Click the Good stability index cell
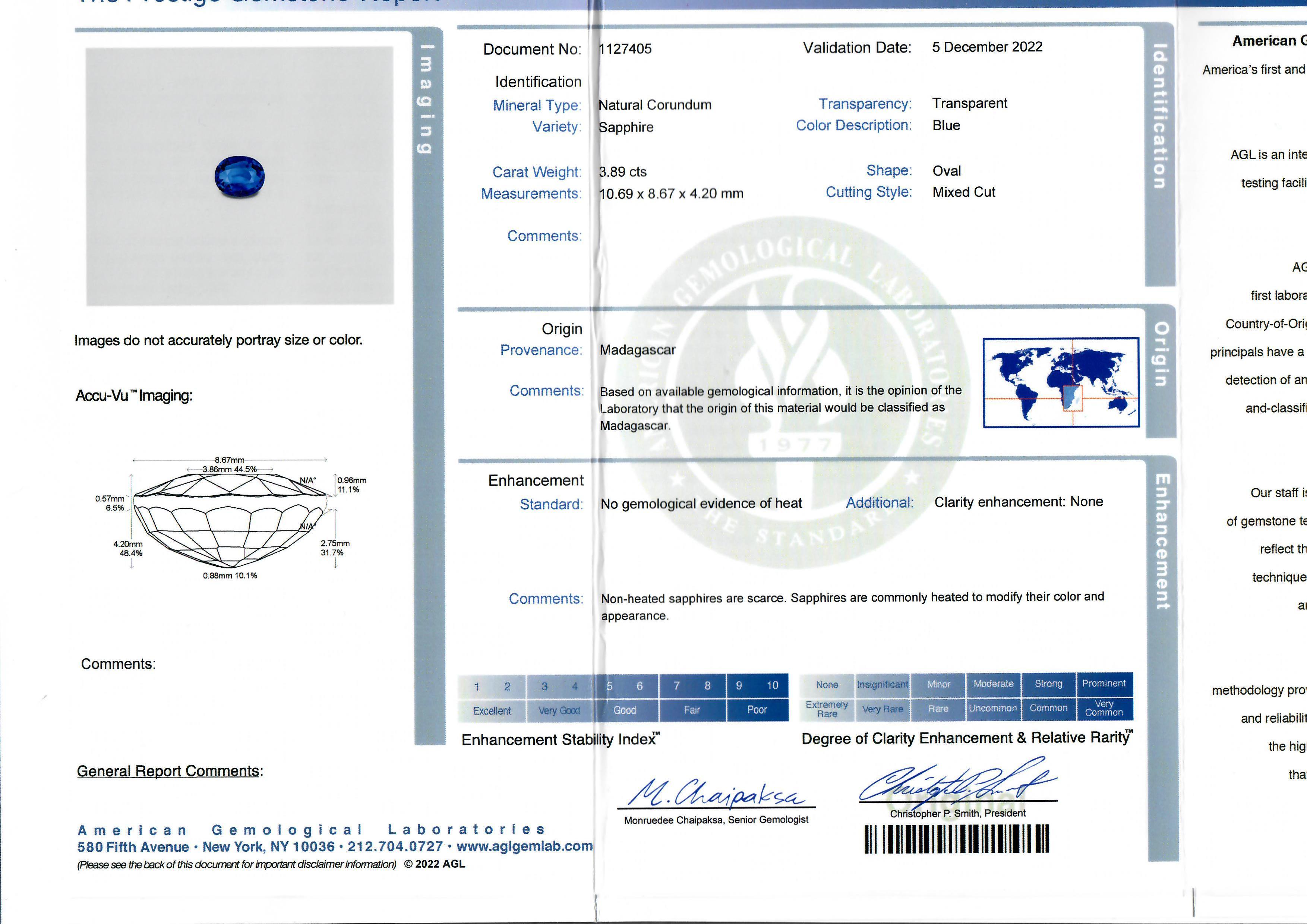Screen dimensions: 1307x924 625,710
